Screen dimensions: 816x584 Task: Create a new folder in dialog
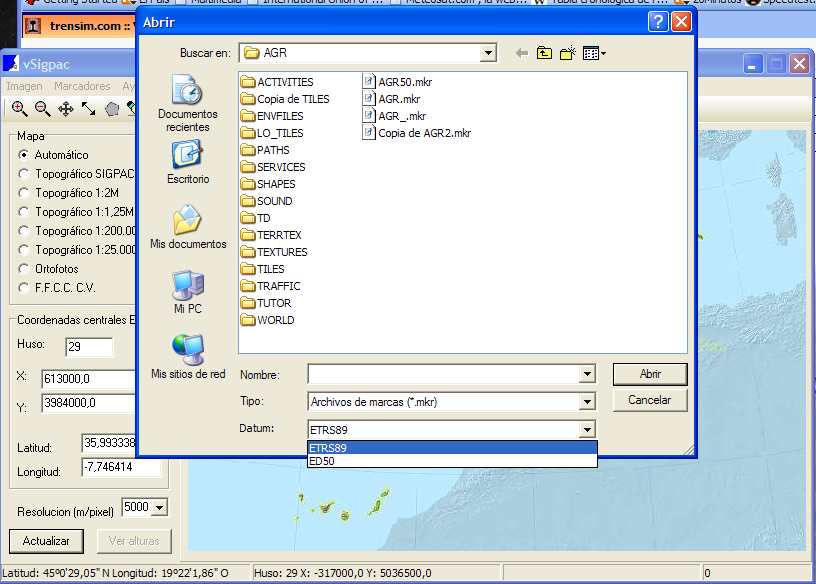pos(568,53)
